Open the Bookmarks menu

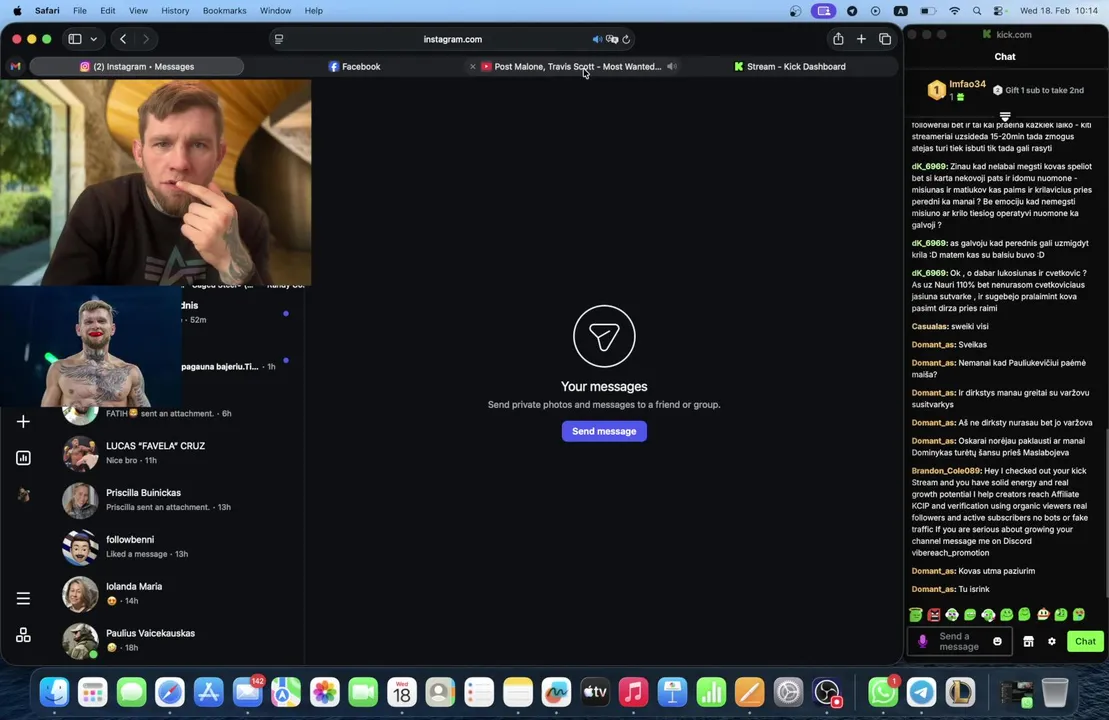[x=224, y=11]
